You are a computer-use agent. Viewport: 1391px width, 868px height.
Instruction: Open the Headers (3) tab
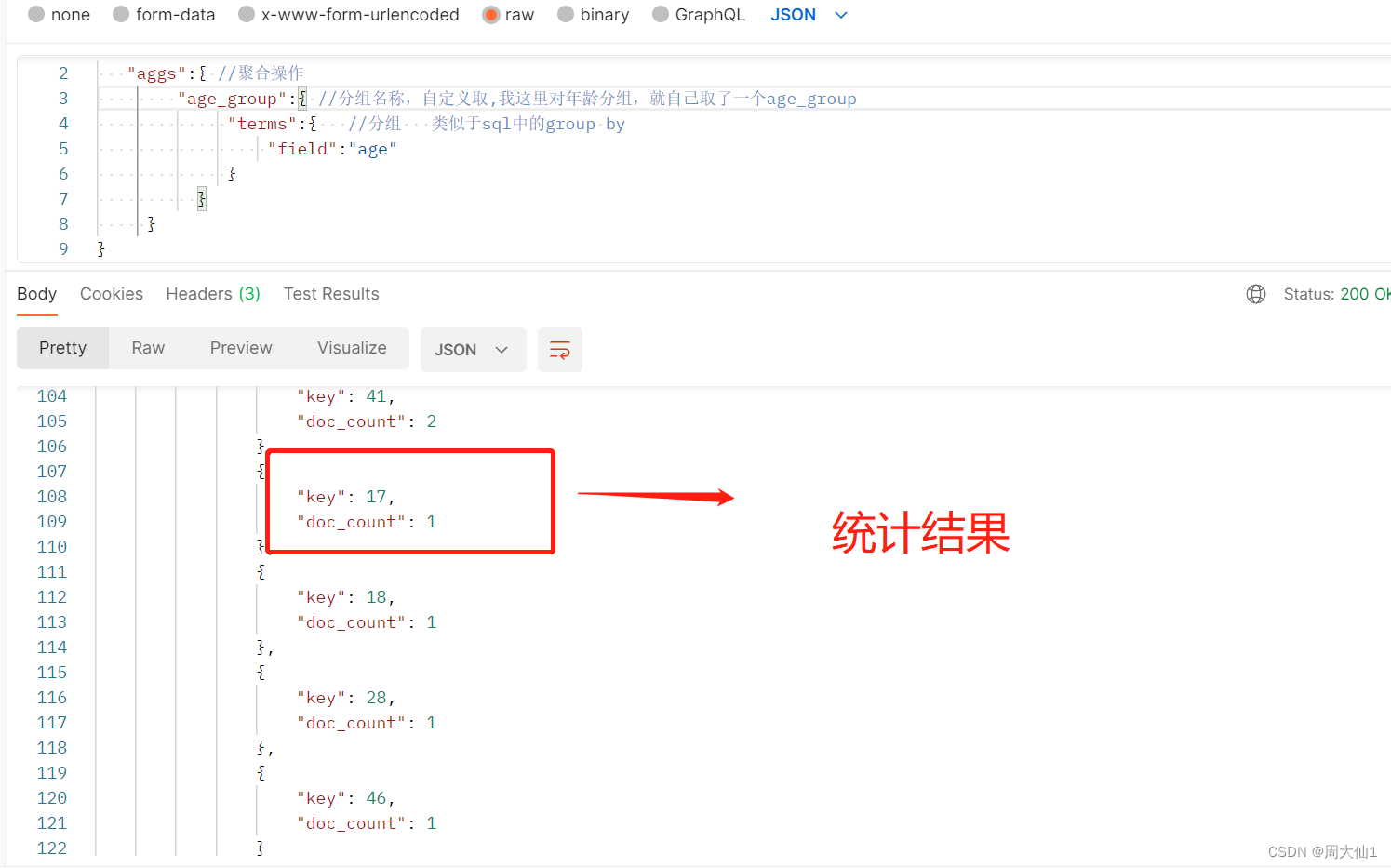[x=213, y=294]
